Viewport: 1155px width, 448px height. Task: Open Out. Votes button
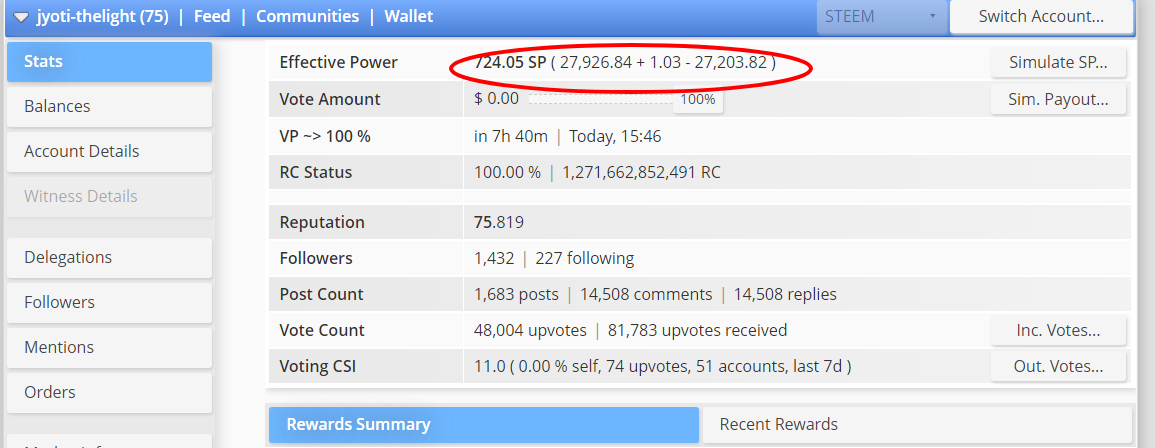1058,366
